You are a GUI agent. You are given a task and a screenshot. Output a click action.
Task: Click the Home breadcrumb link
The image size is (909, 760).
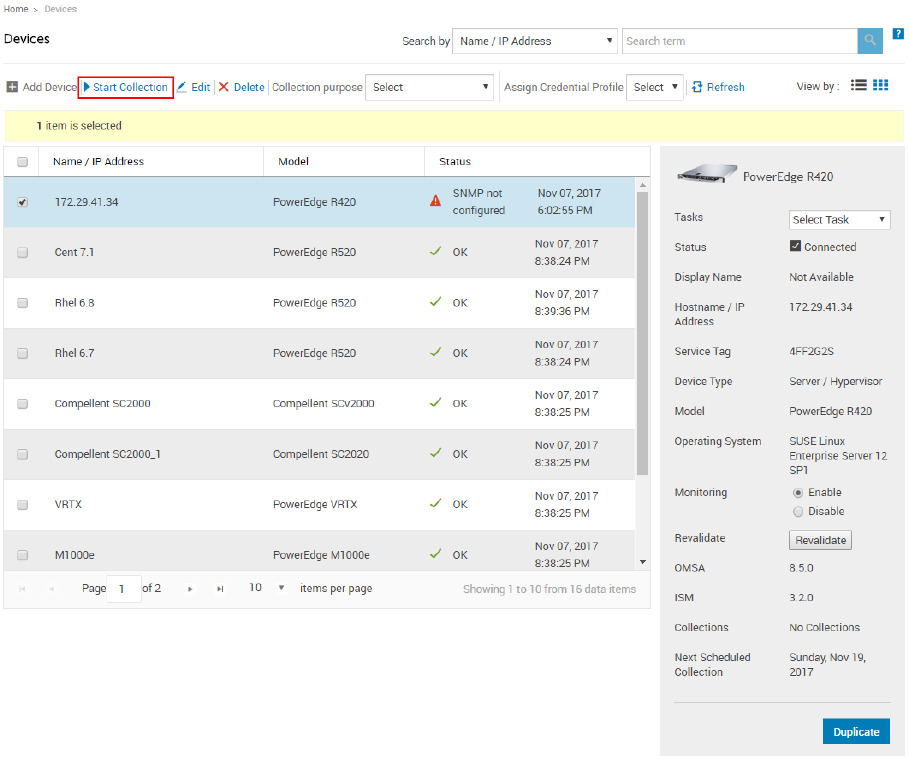tap(16, 9)
